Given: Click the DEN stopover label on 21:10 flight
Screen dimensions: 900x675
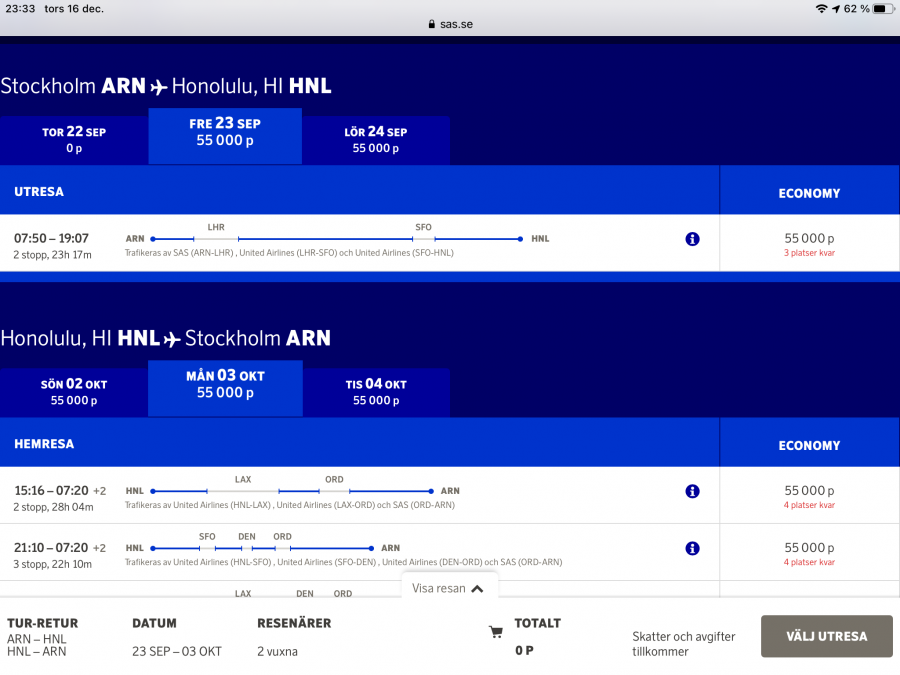Looking at the screenshot, I should point(247,537).
